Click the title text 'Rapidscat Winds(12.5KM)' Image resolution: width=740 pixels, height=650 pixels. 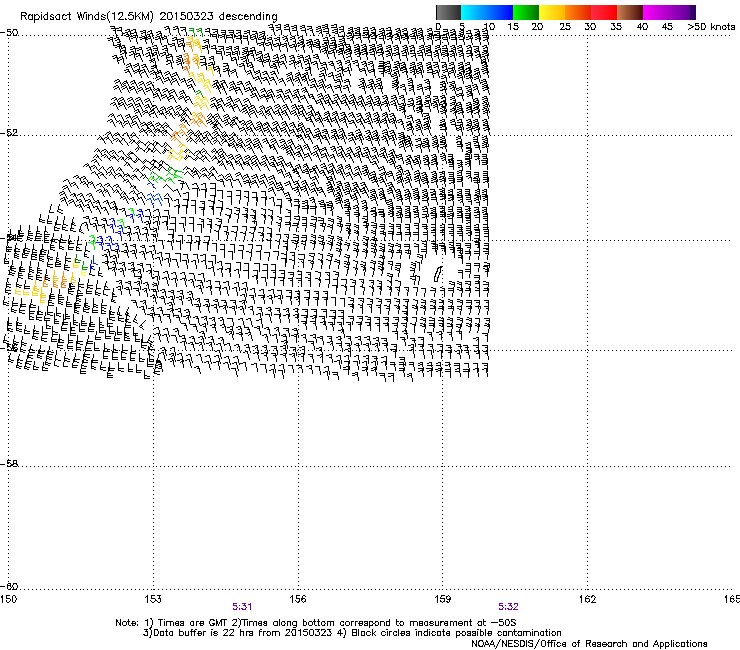[87, 17]
